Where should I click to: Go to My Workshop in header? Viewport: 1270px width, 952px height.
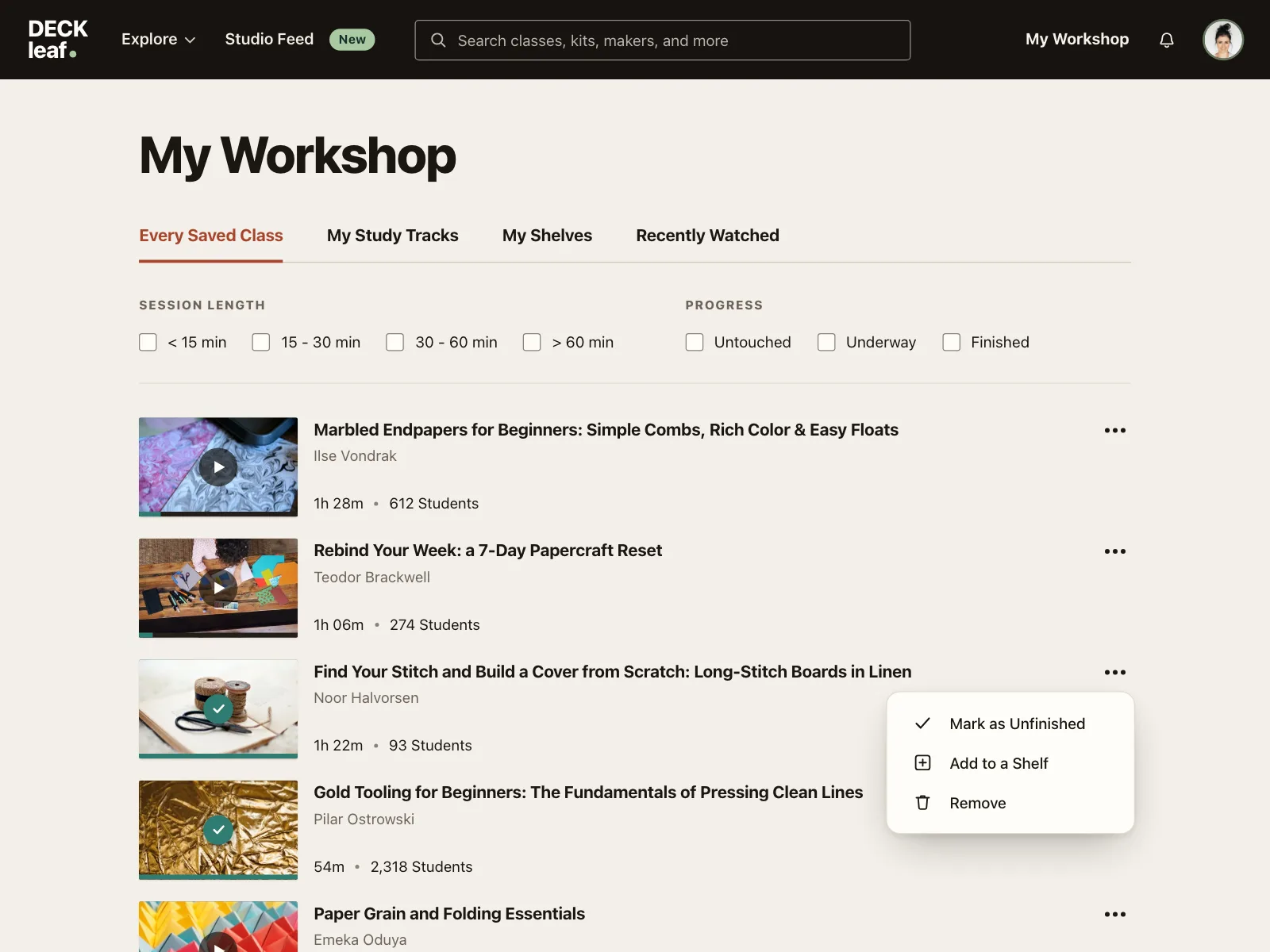(1077, 40)
